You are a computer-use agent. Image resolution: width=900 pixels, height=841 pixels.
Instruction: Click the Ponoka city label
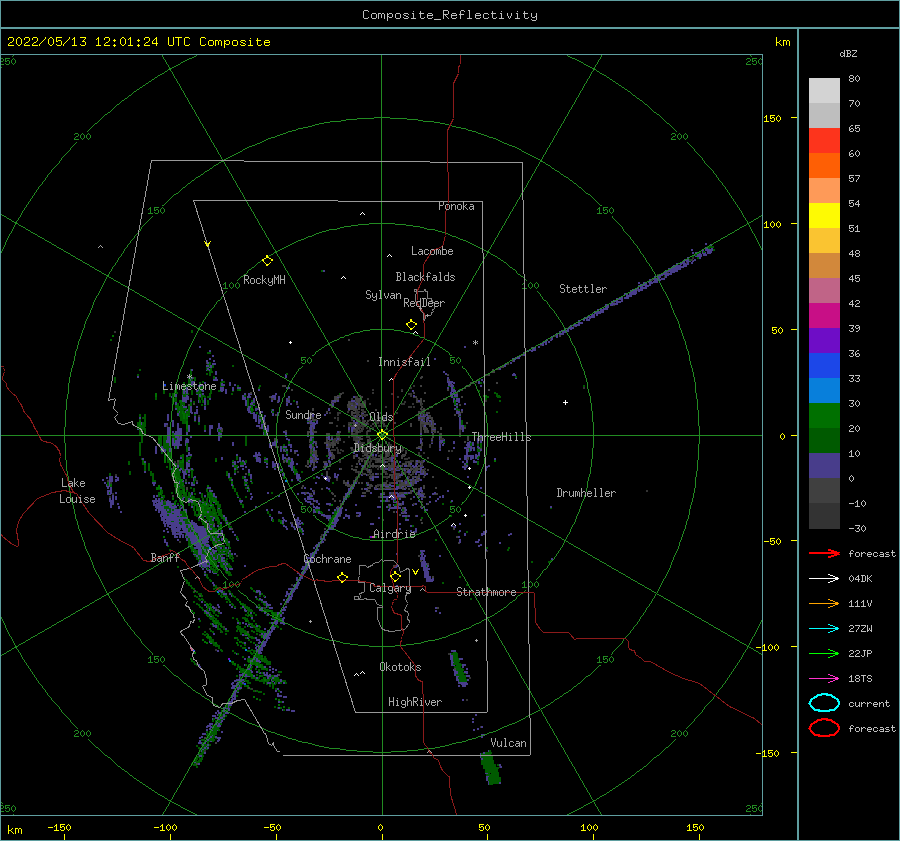pyautogui.click(x=456, y=206)
